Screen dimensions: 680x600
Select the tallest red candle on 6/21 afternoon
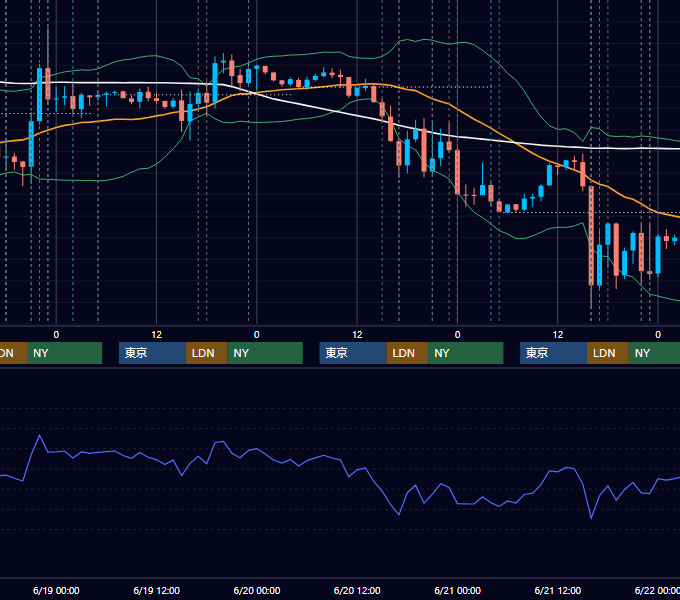click(x=591, y=235)
